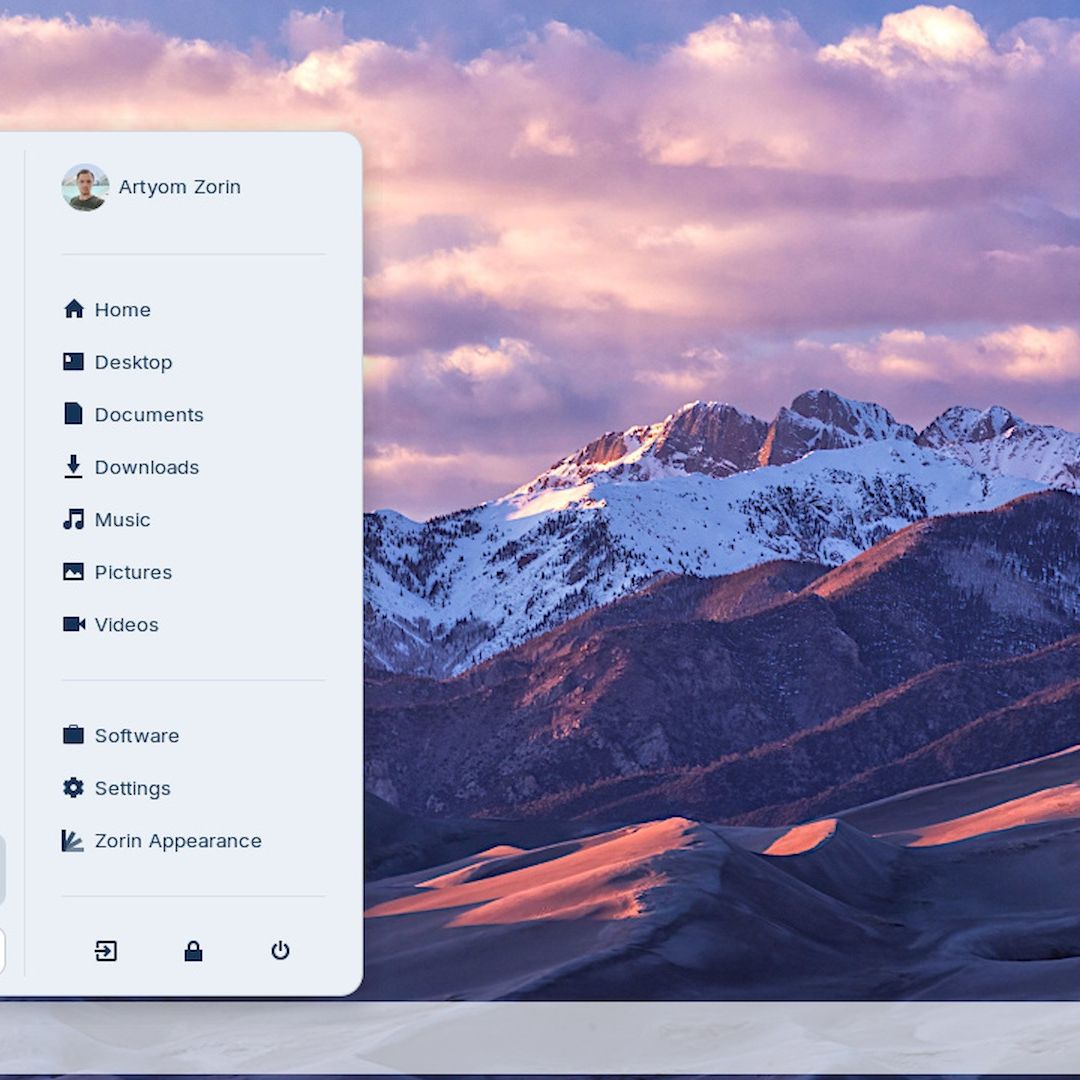
Task: Click the Artyom Zorin profile picture
Action: (x=85, y=187)
